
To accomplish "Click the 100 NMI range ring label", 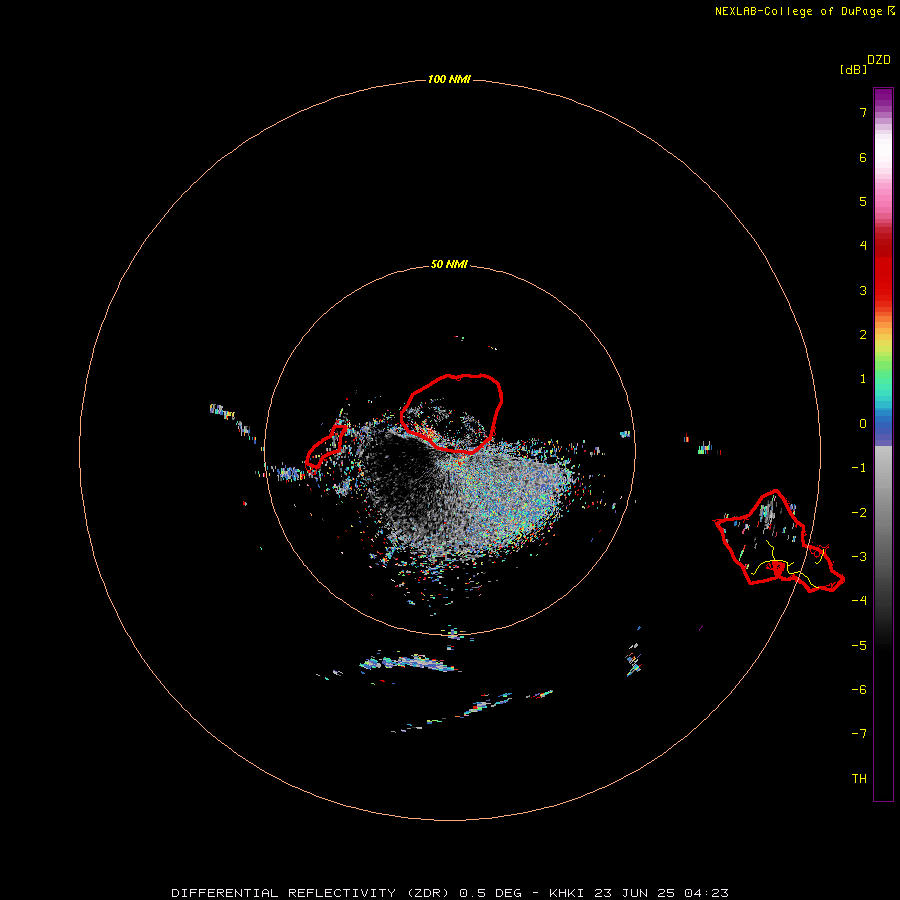I will 449,79.
